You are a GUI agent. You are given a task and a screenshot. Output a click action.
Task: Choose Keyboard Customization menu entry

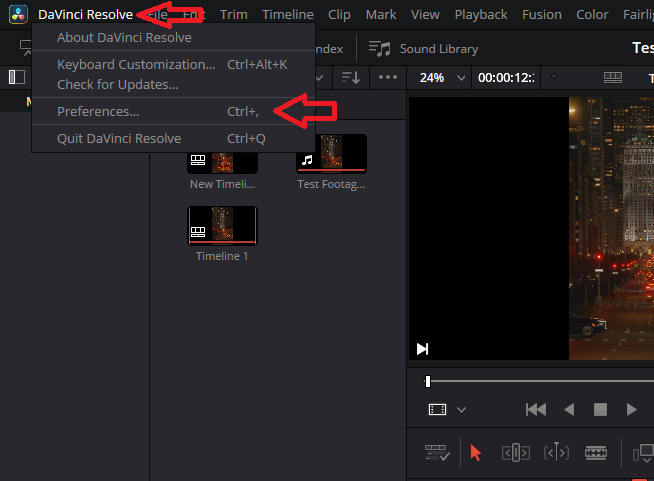click(x=136, y=64)
